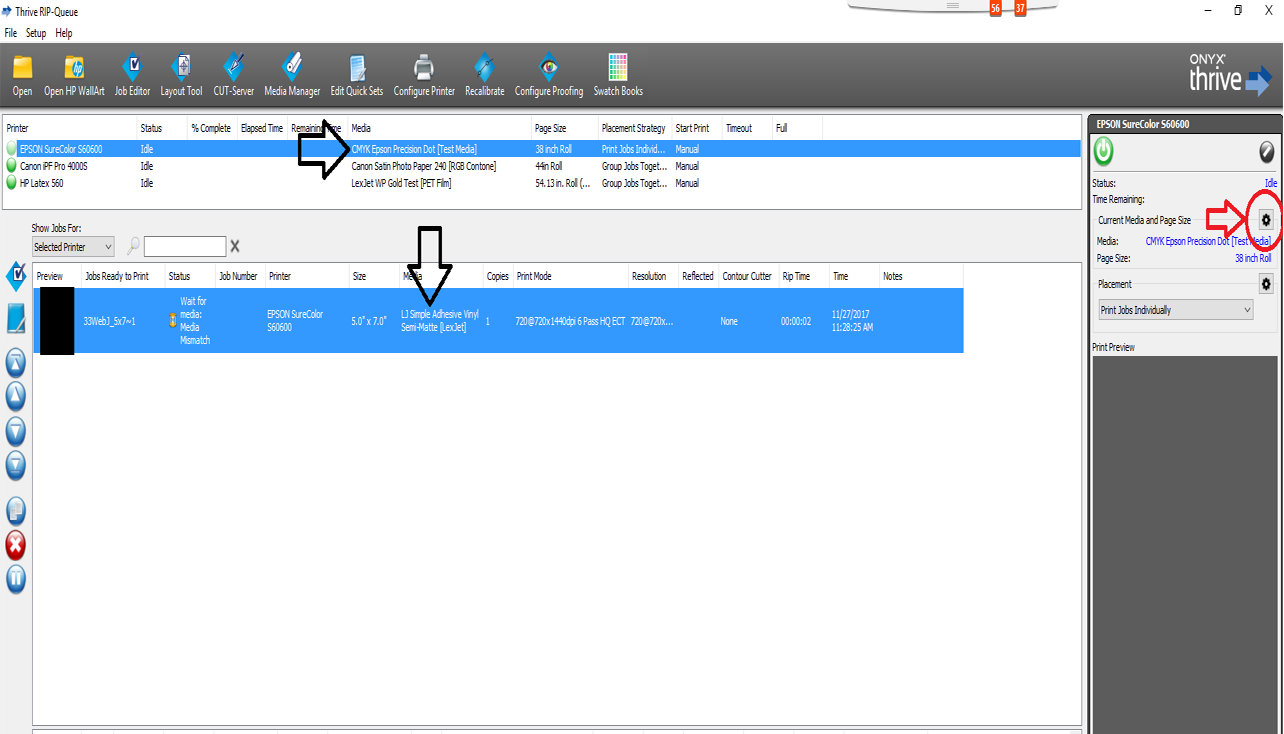Click the Contour Cutter column header

(747, 276)
